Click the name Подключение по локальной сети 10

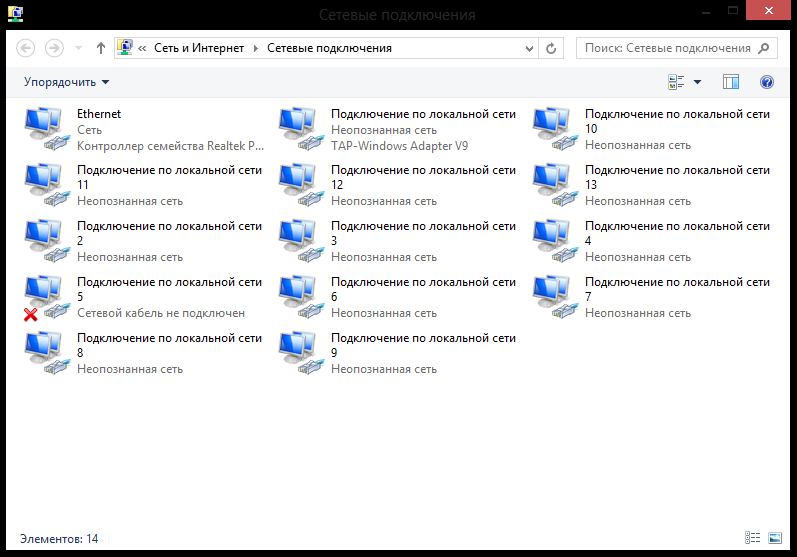[x=677, y=121]
